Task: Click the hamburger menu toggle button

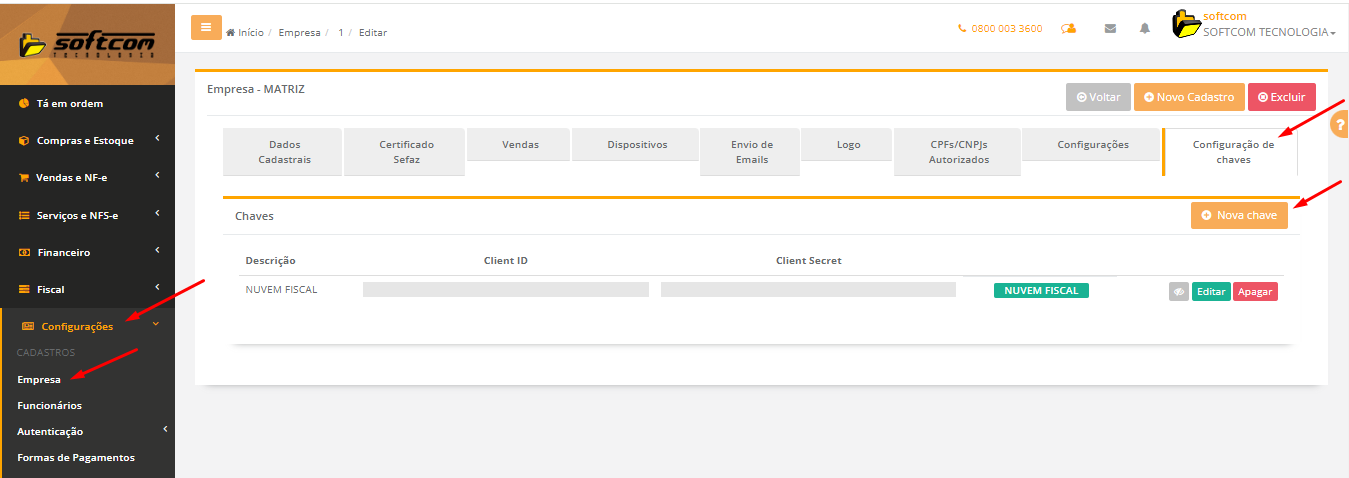Action: tap(206, 28)
